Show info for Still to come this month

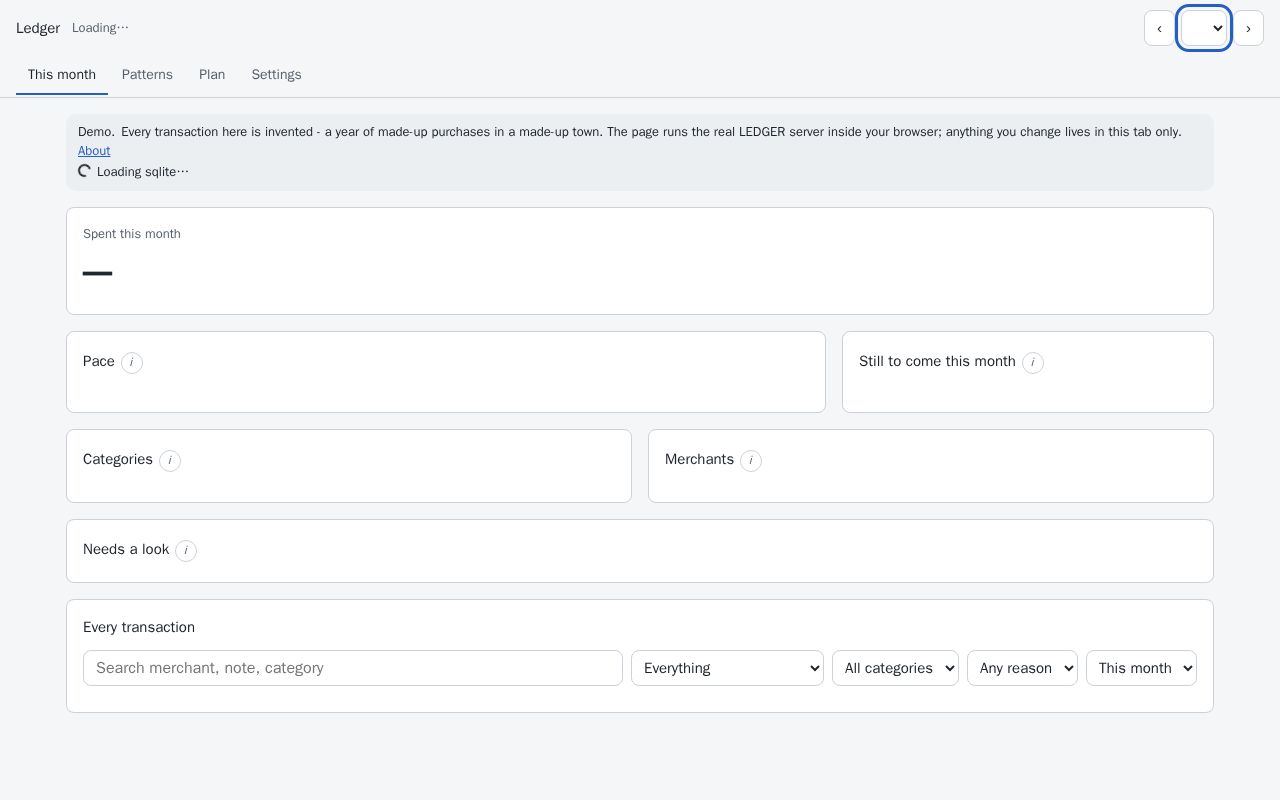(x=1033, y=363)
